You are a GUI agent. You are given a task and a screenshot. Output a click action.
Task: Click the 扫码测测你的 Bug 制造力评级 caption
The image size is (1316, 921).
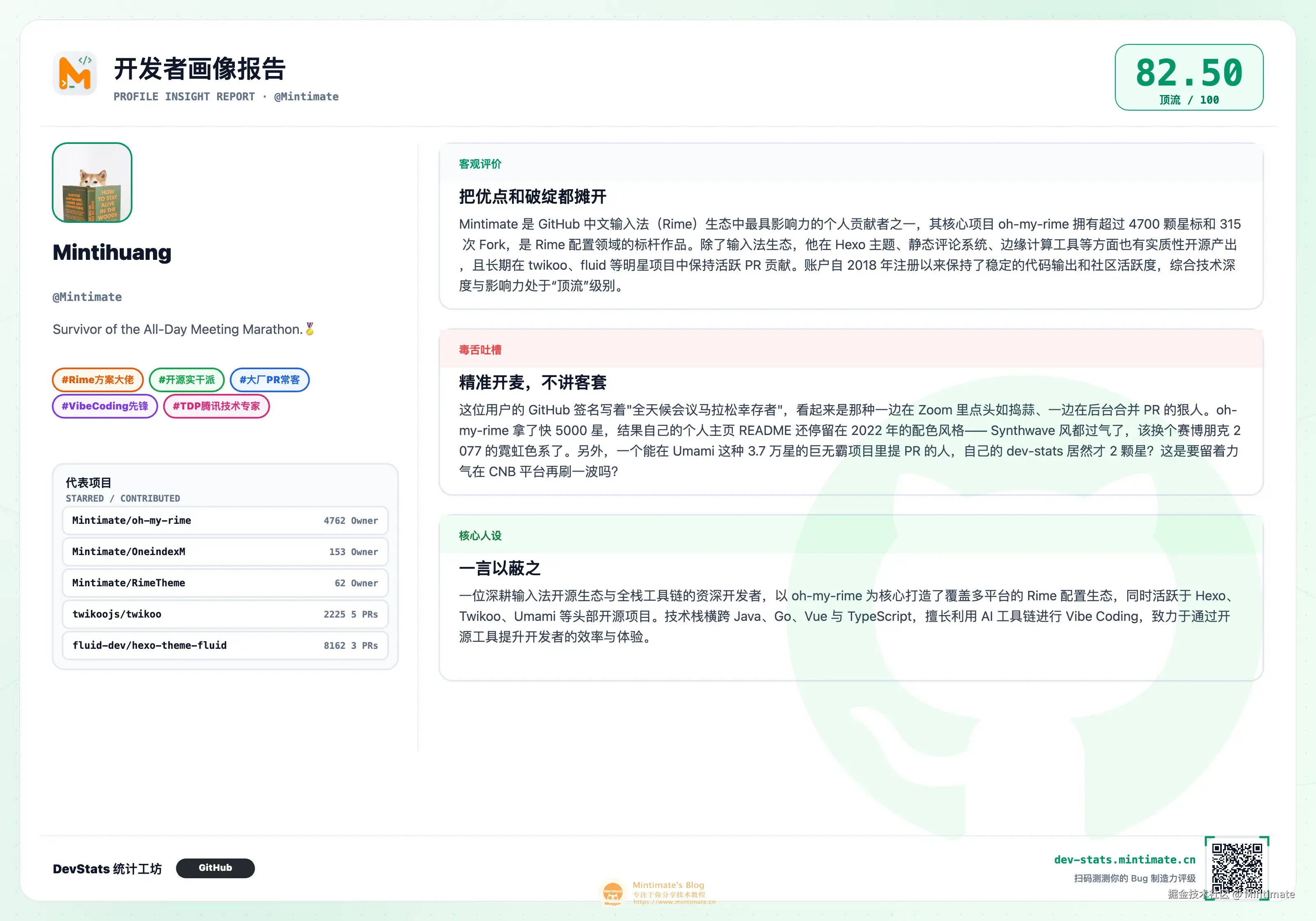(1134, 878)
